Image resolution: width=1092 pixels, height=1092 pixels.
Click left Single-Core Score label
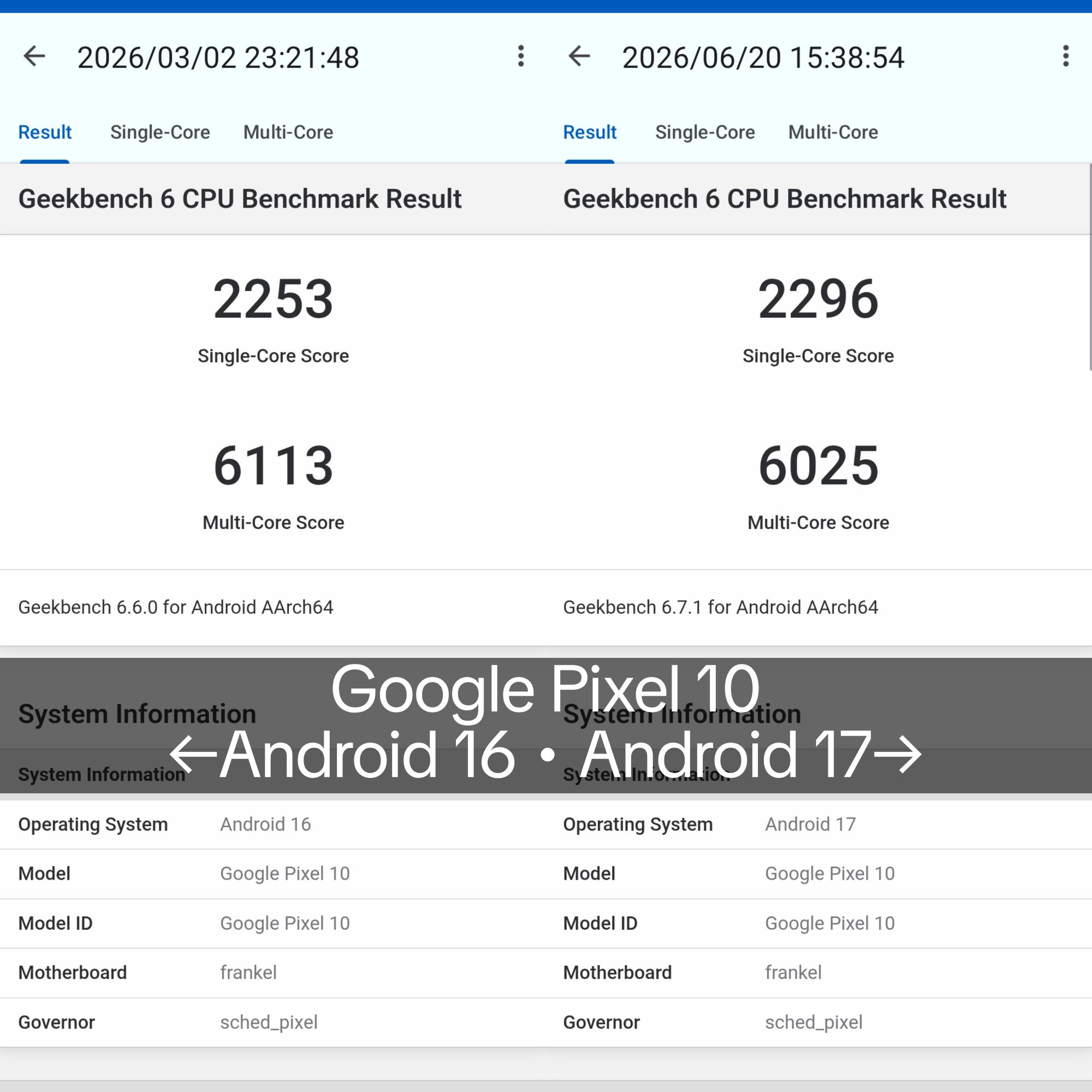(273, 356)
